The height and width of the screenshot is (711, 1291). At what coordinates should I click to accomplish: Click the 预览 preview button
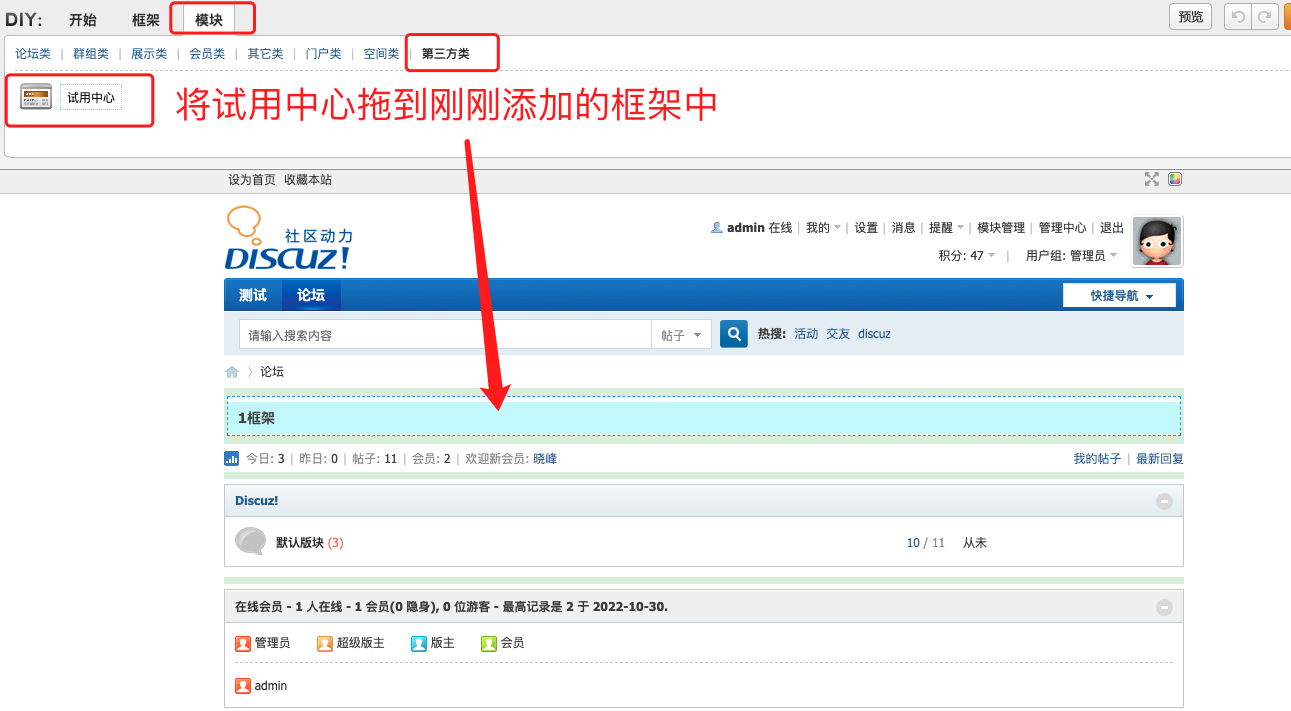click(x=1190, y=17)
